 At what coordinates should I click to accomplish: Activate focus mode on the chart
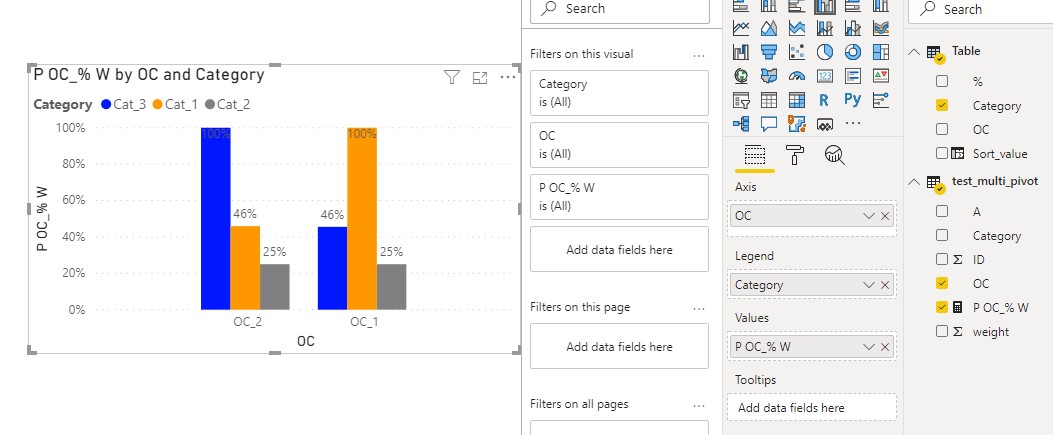479,78
